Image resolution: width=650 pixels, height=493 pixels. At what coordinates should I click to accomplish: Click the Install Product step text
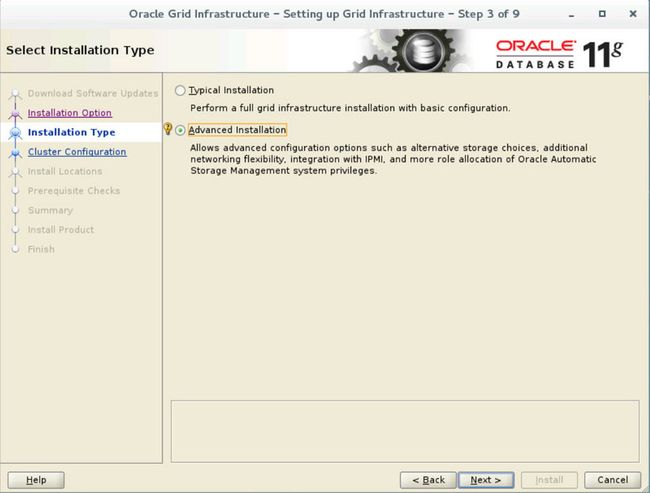point(61,230)
